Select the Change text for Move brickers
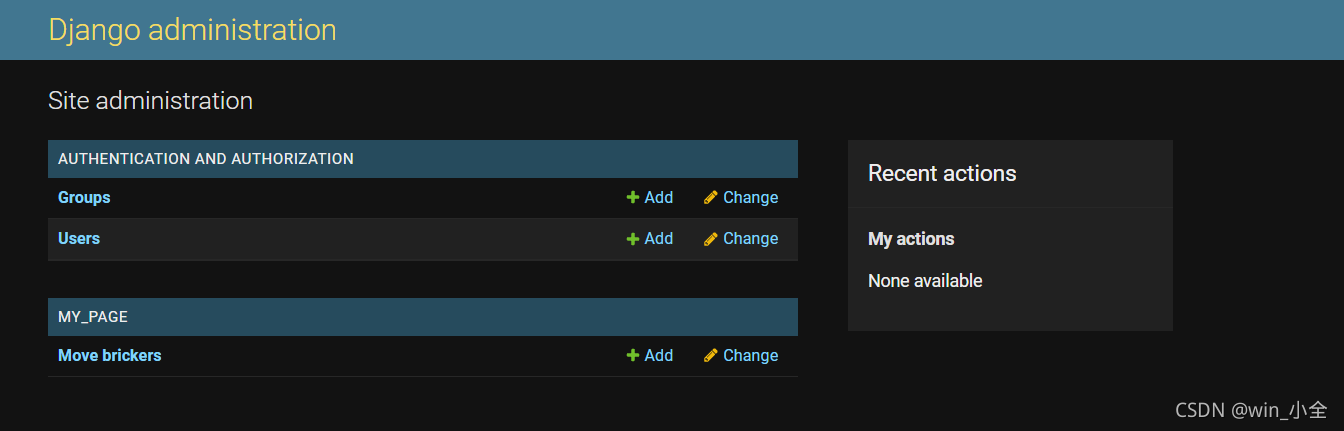Screen dimensions: 1344x431 click(750, 356)
